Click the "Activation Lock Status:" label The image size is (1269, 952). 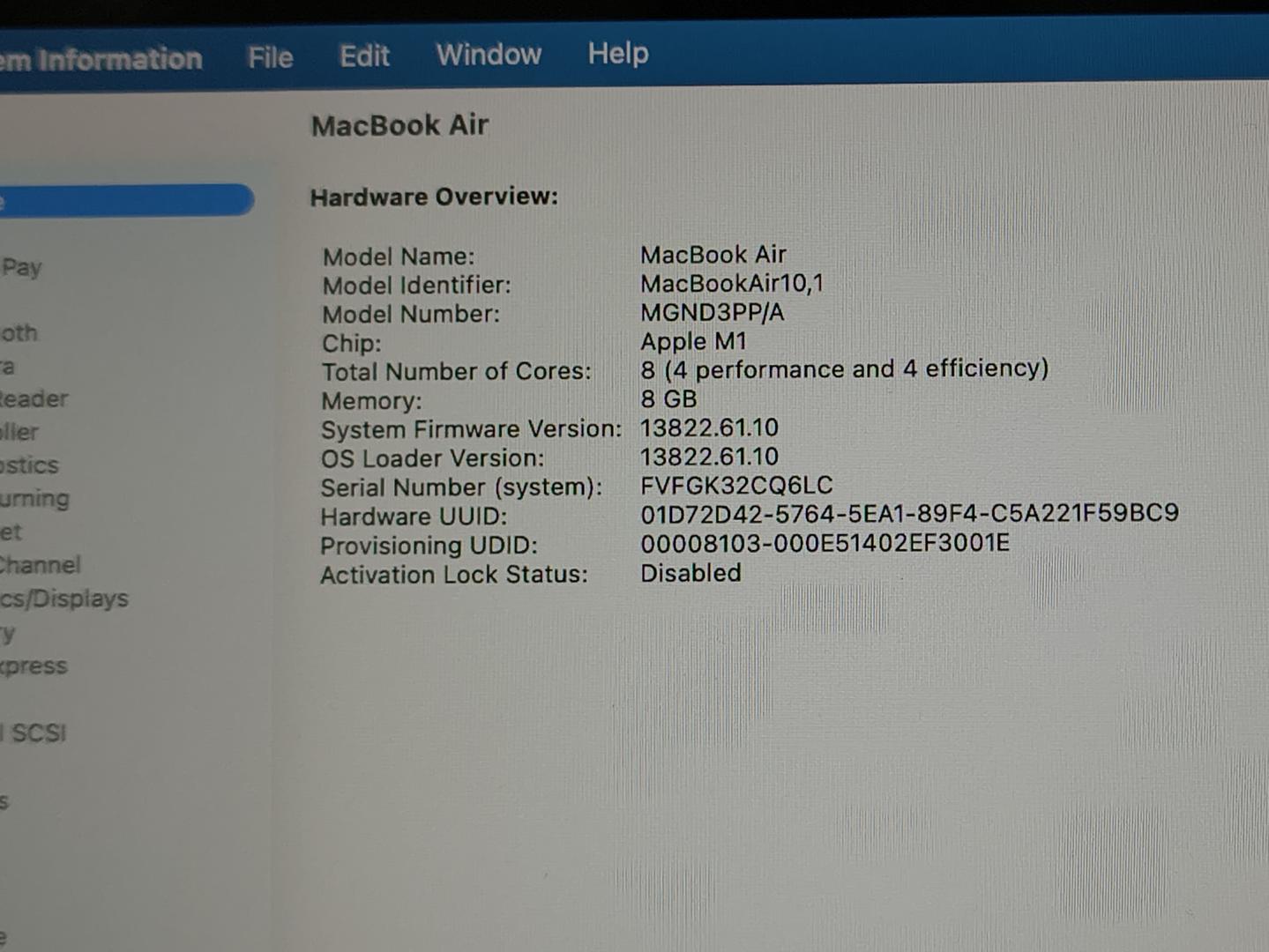pos(454,575)
